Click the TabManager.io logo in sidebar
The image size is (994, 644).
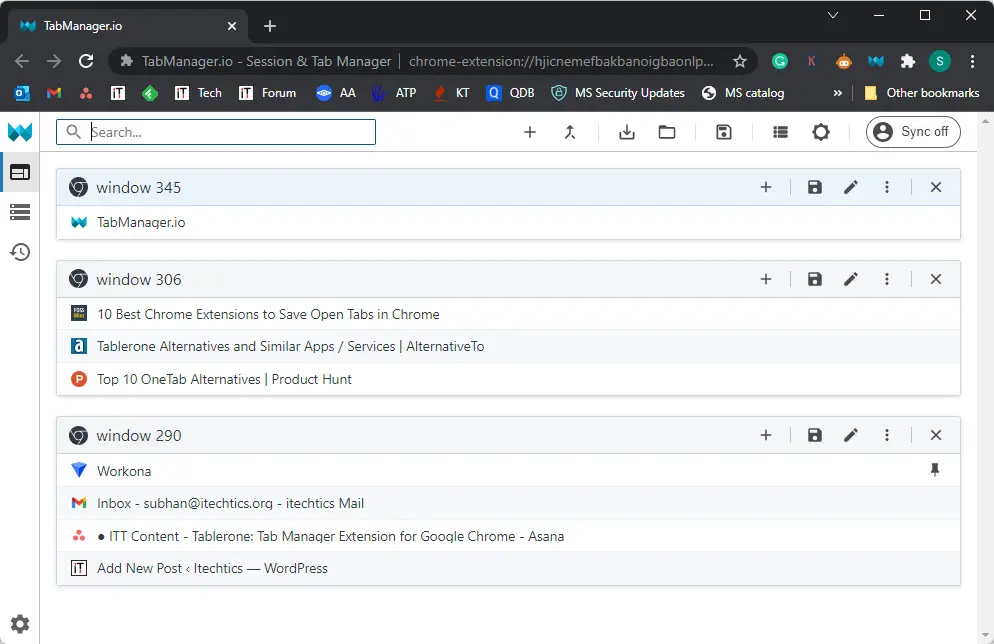pos(20,132)
